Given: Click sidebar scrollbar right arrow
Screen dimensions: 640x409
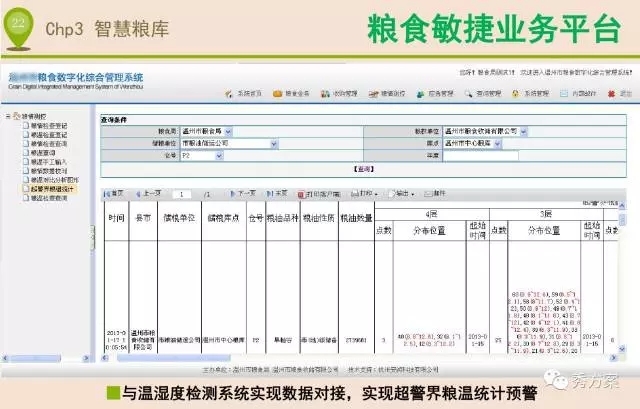Looking at the screenshot, I should click(x=86, y=358).
